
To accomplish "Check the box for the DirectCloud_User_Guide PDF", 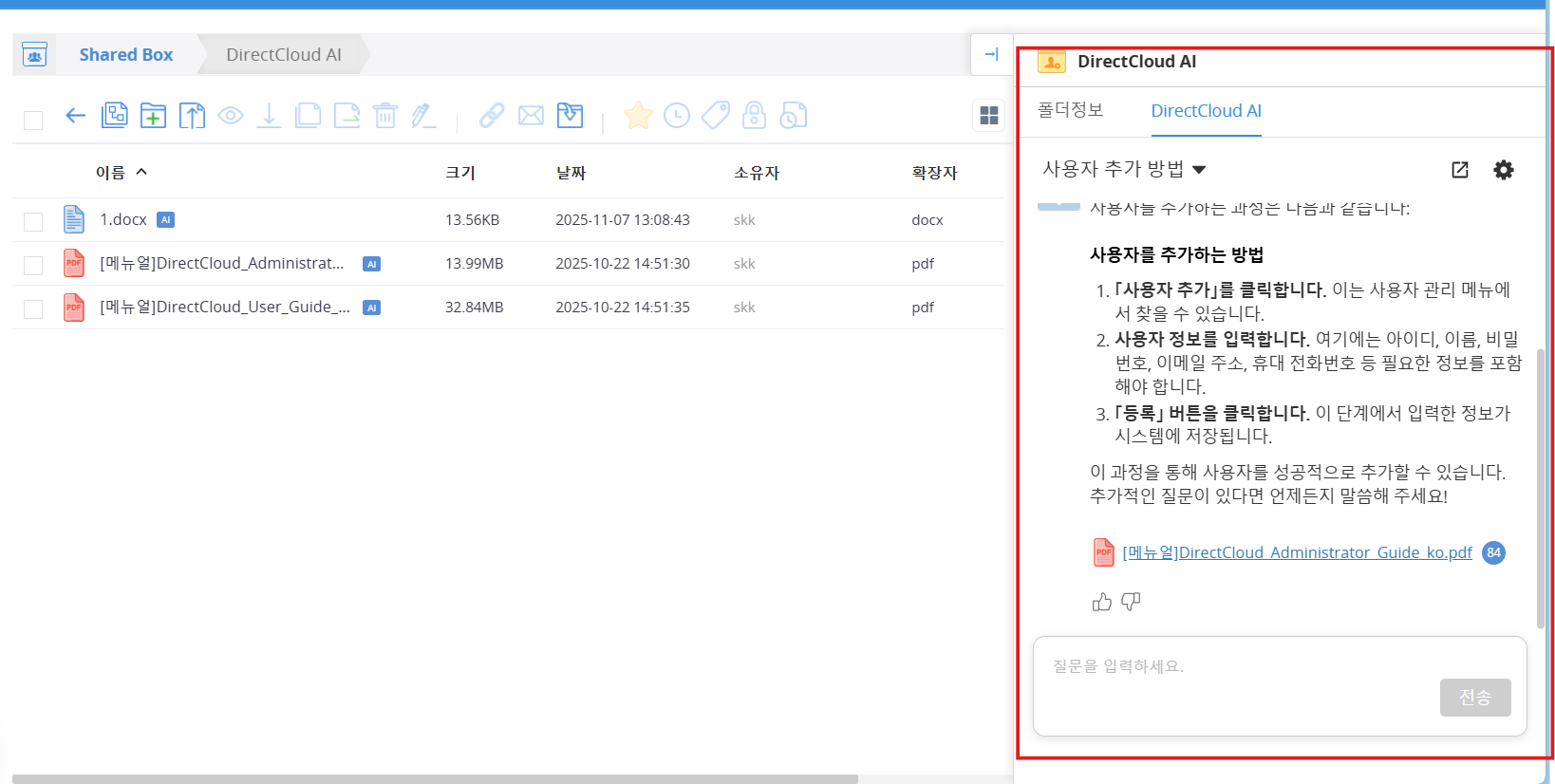I will [x=33, y=308].
